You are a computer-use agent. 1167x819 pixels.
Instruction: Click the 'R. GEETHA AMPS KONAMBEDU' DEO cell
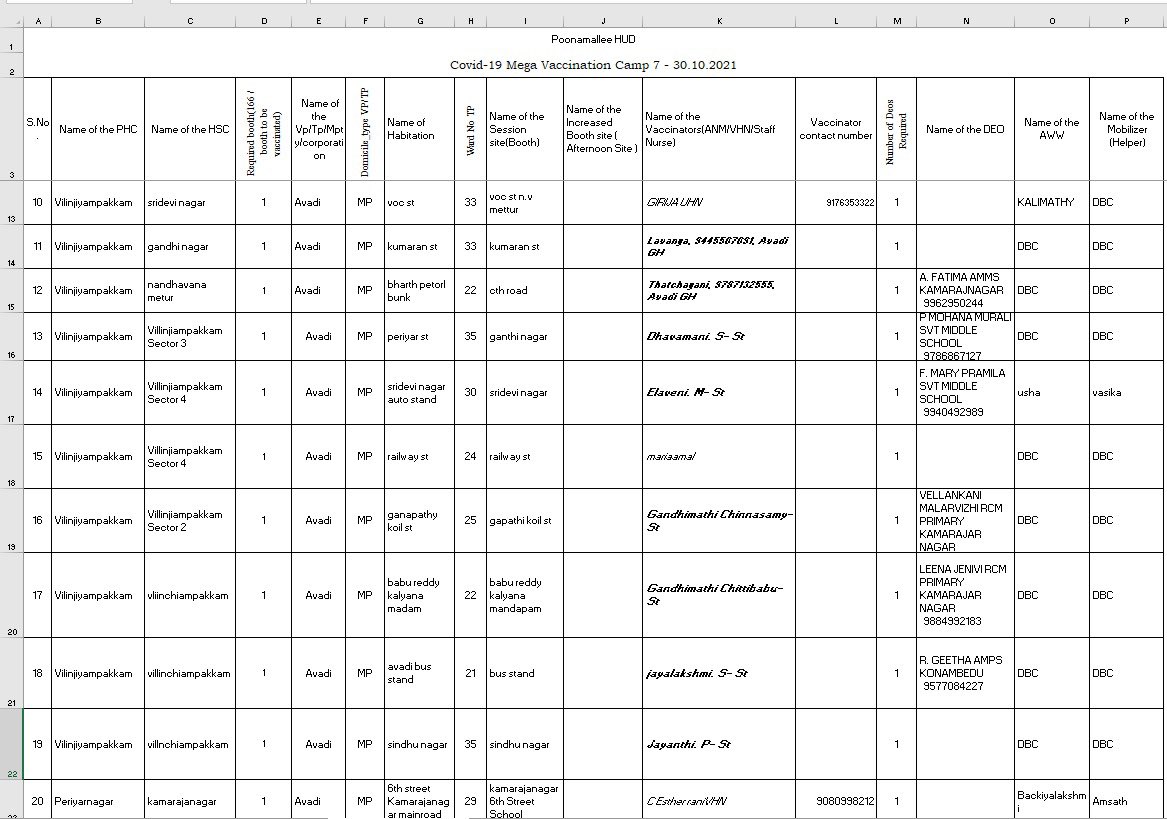965,673
